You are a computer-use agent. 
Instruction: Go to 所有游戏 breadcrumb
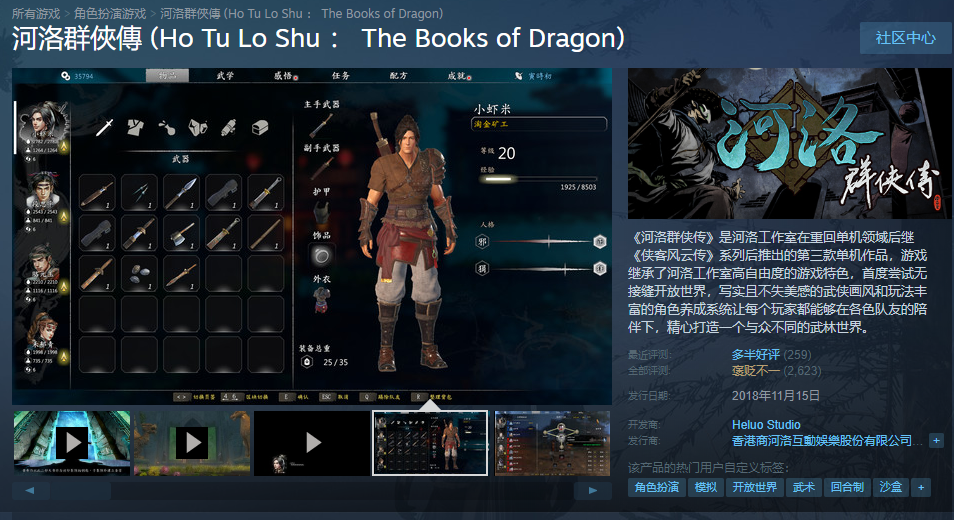(x=36, y=13)
